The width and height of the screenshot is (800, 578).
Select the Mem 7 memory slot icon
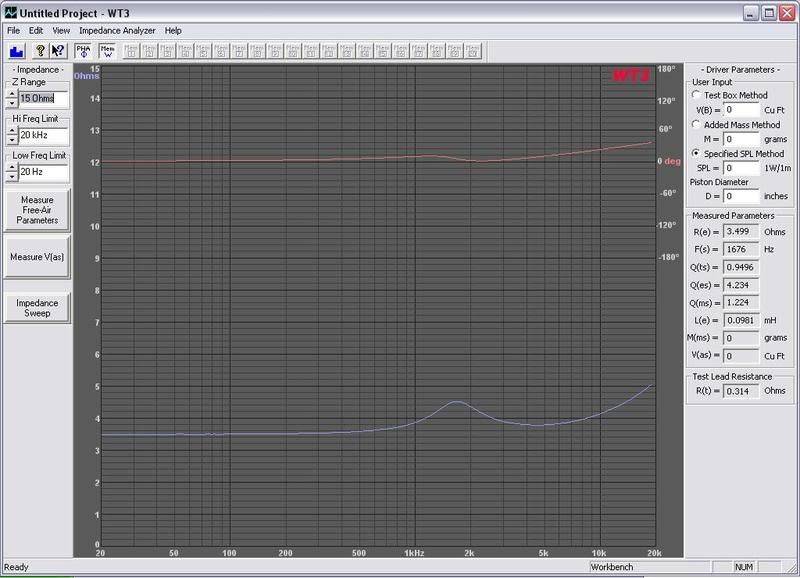coord(239,51)
